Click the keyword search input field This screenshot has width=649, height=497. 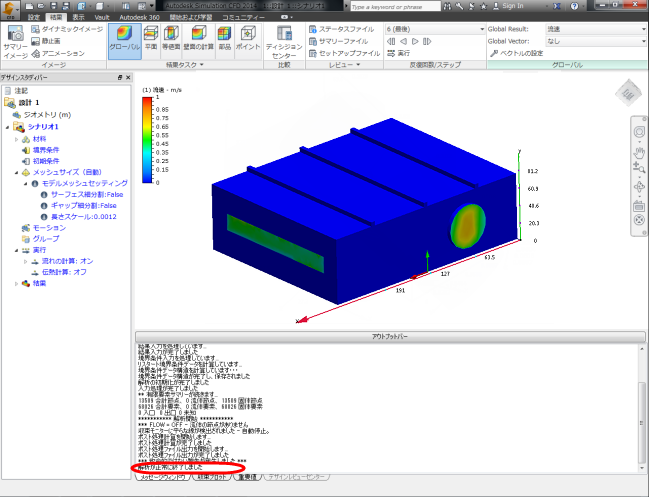tap(395, 6)
